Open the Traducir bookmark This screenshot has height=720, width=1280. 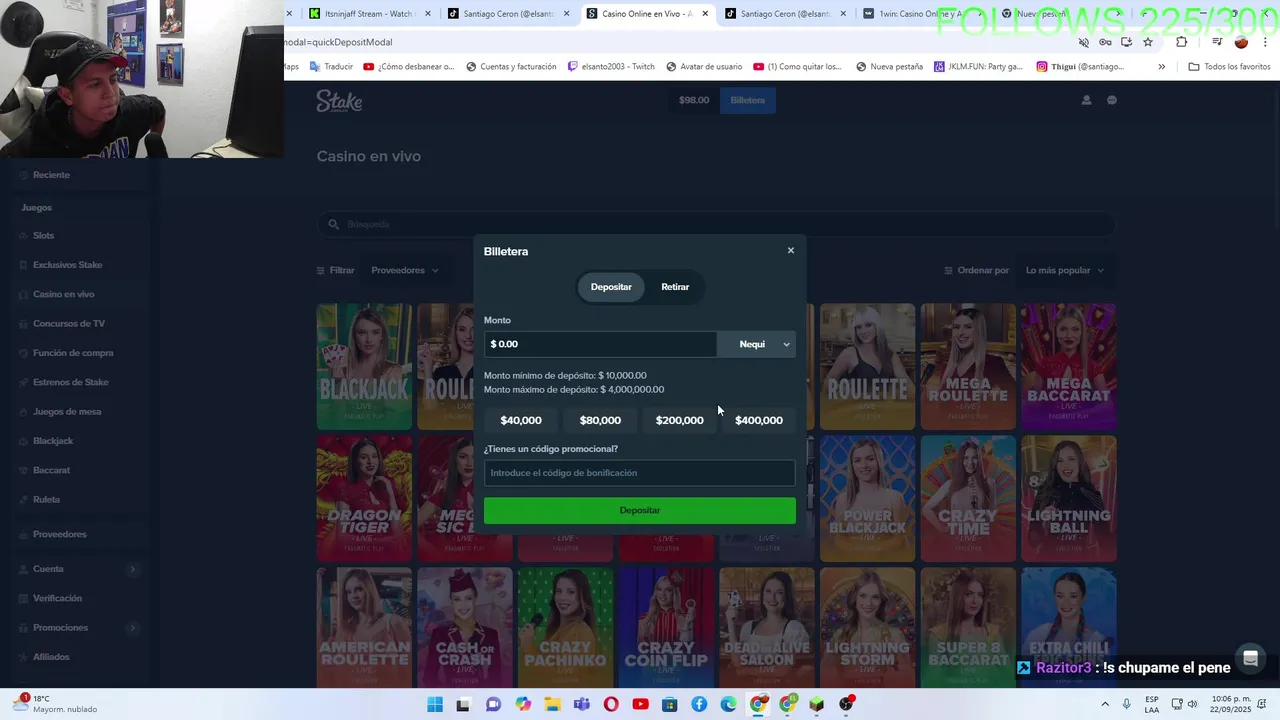(x=331, y=67)
